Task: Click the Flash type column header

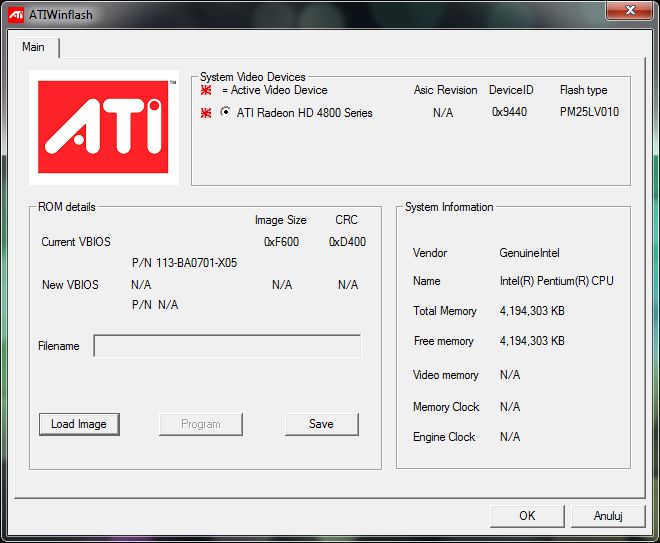Action: [583, 90]
